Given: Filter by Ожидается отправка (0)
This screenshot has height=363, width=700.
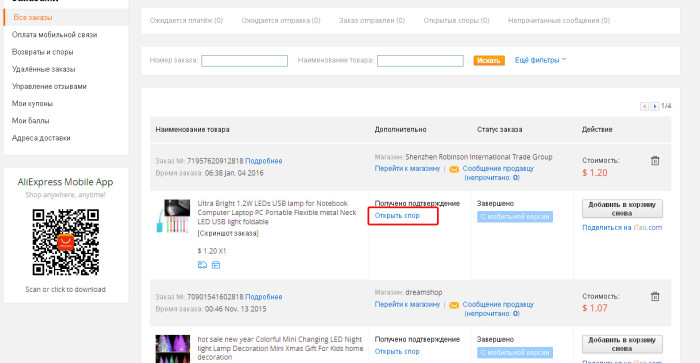Looking at the screenshot, I should [x=281, y=21].
